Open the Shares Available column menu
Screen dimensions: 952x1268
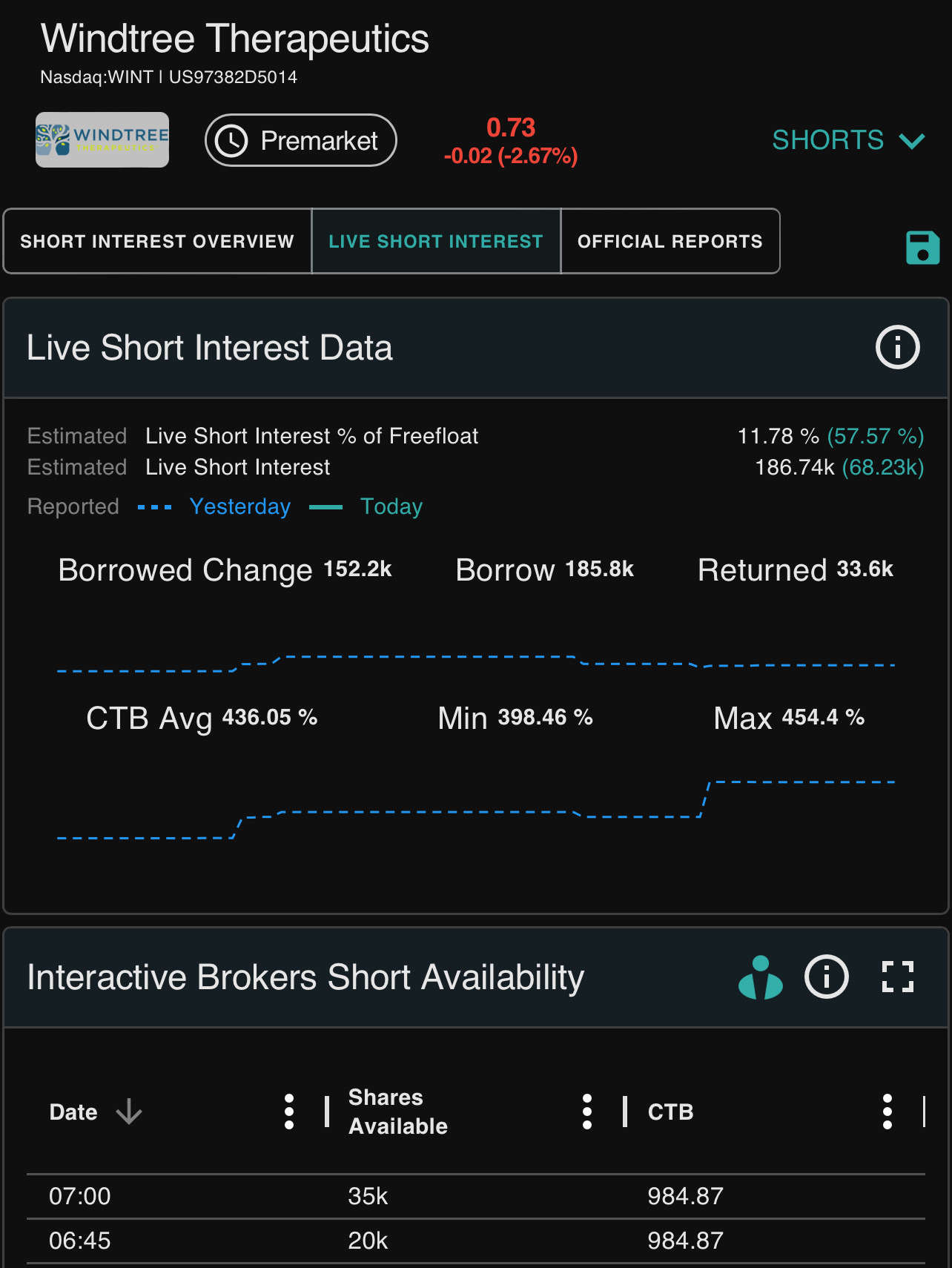pyautogui.click(x=587, y=1112)
